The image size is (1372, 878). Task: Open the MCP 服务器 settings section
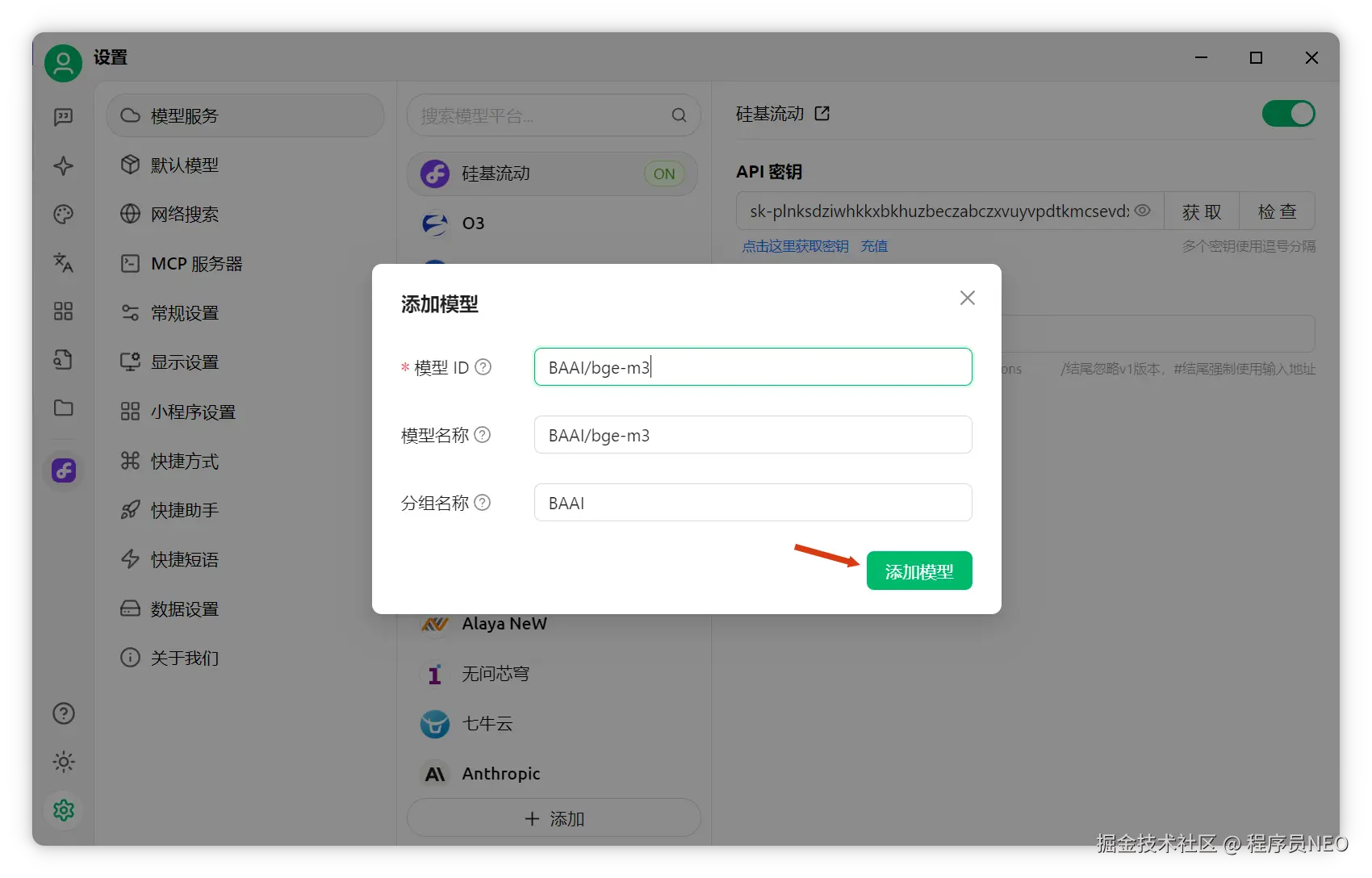pos(245,263)
